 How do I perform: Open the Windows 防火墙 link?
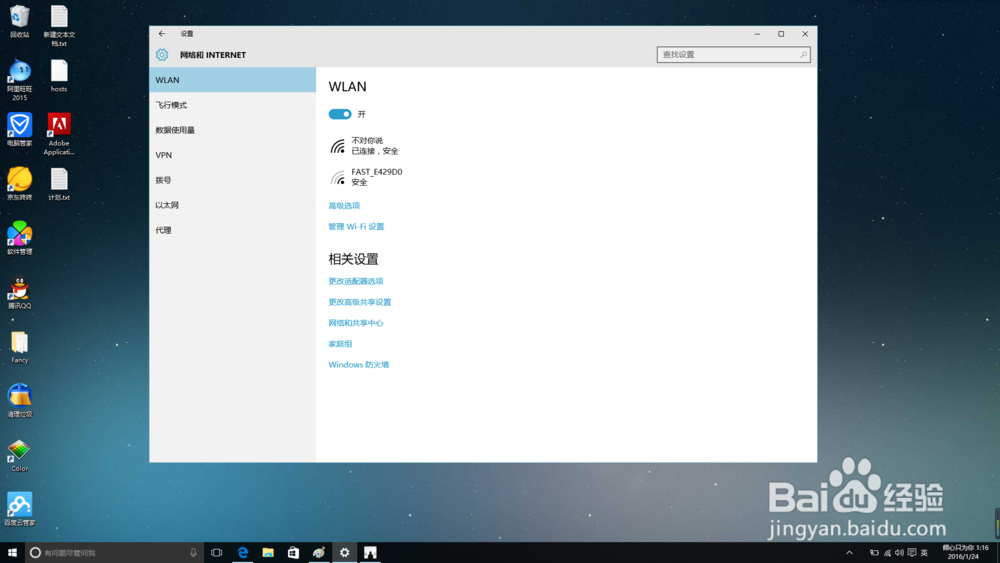pos(359,365)
